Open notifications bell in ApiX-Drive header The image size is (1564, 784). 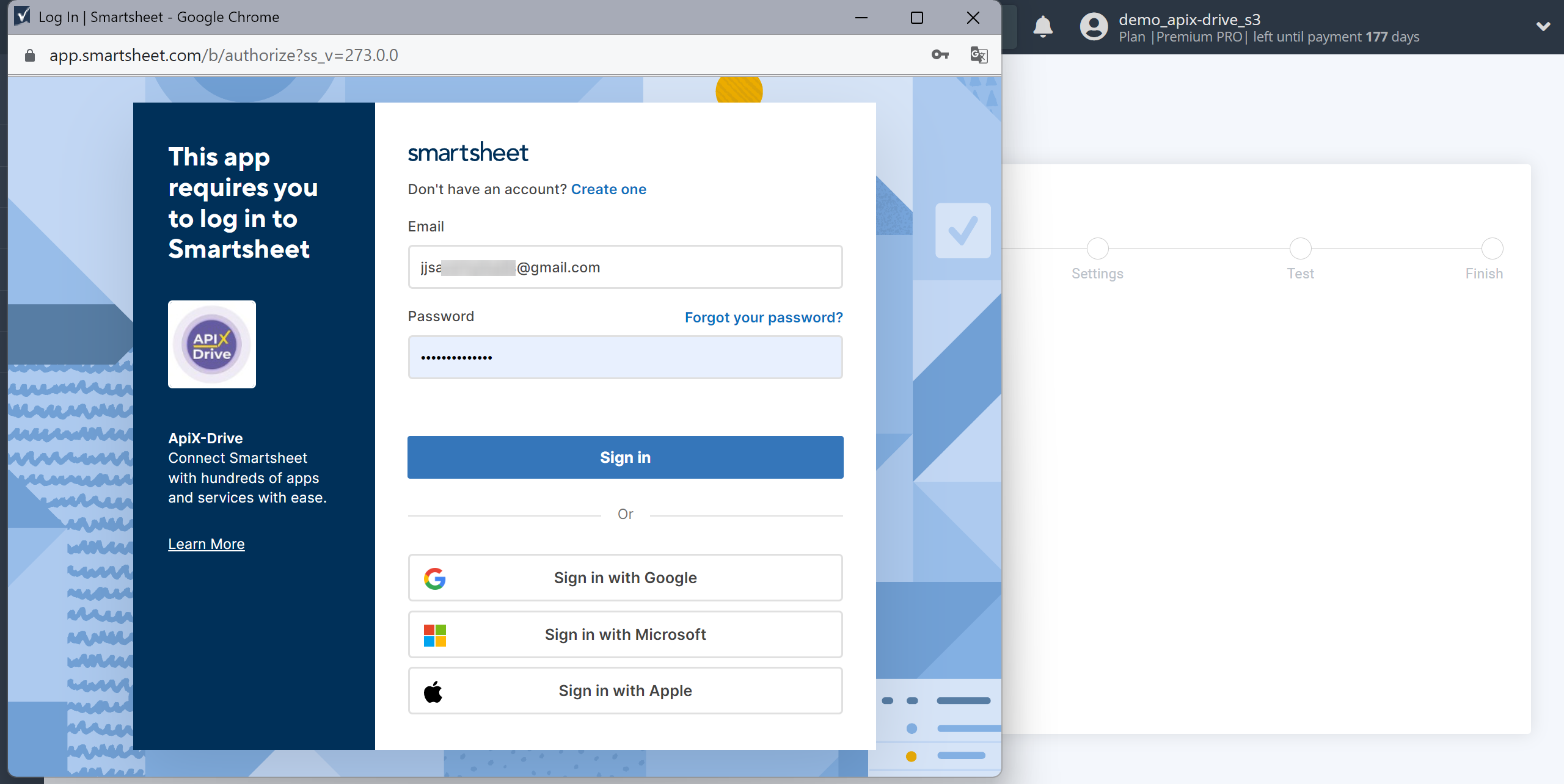click(x=1043, y=27)
